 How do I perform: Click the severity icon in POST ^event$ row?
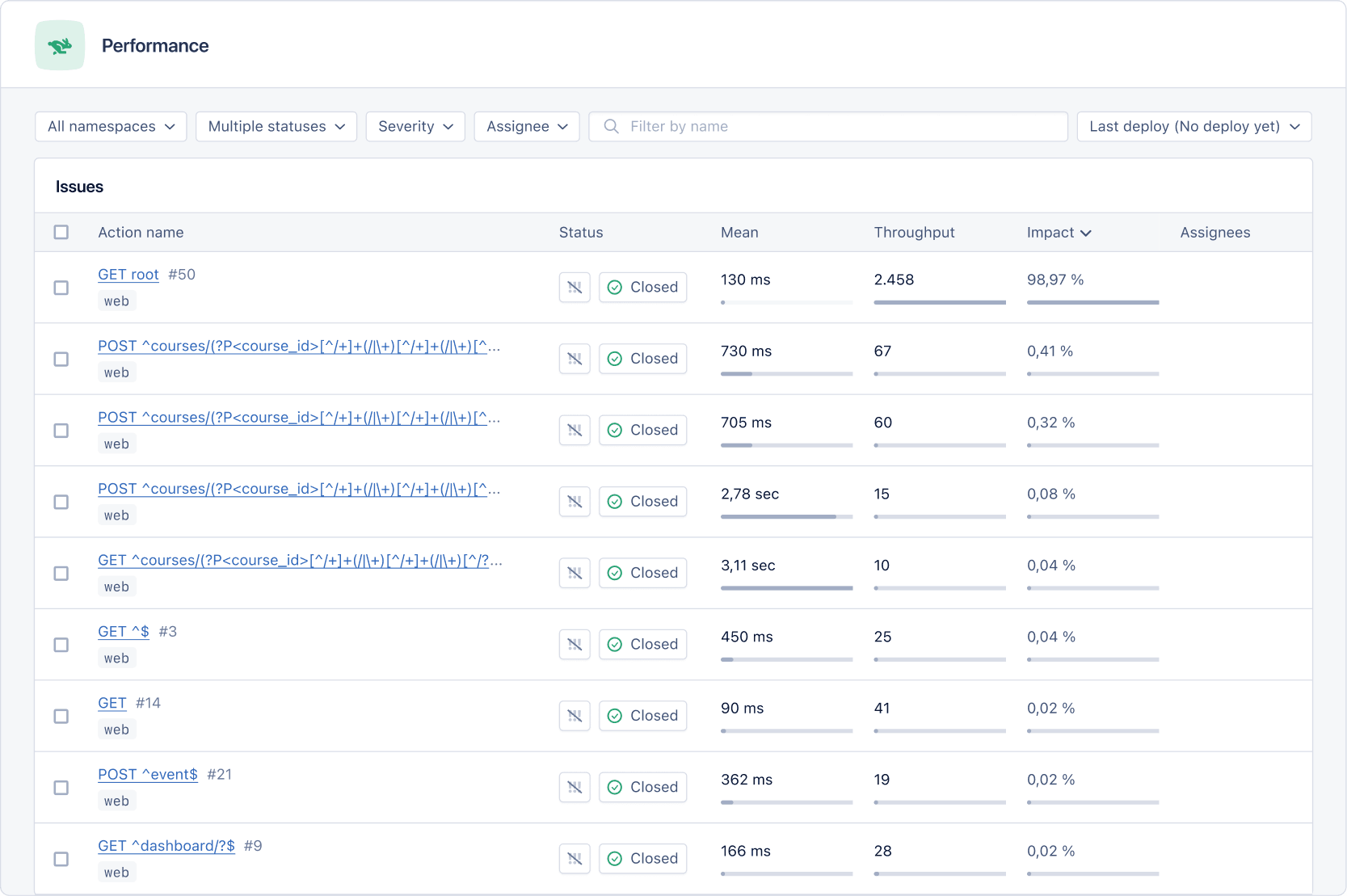[575, 787]
